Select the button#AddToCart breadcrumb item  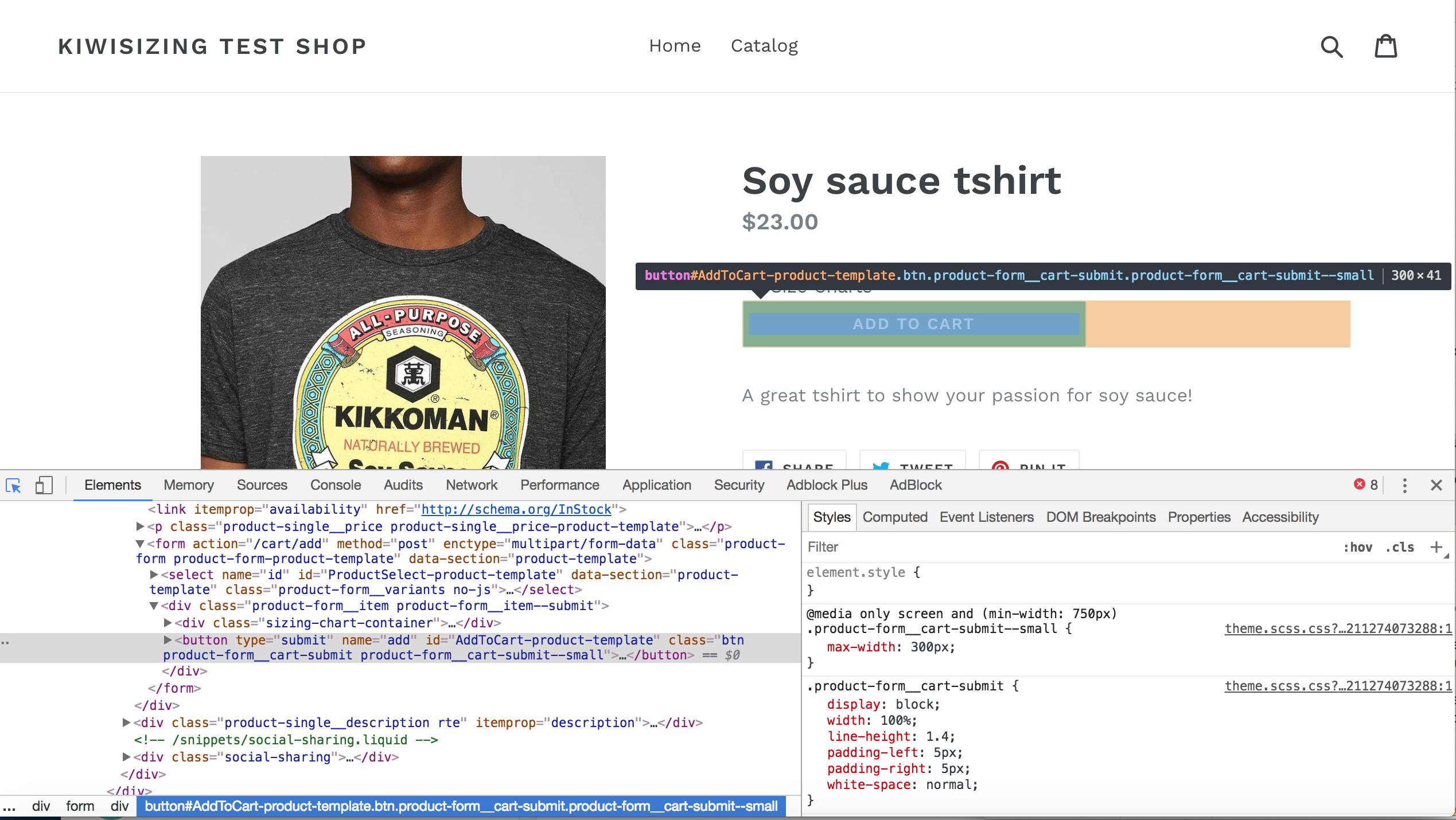(x=461, y=806)
